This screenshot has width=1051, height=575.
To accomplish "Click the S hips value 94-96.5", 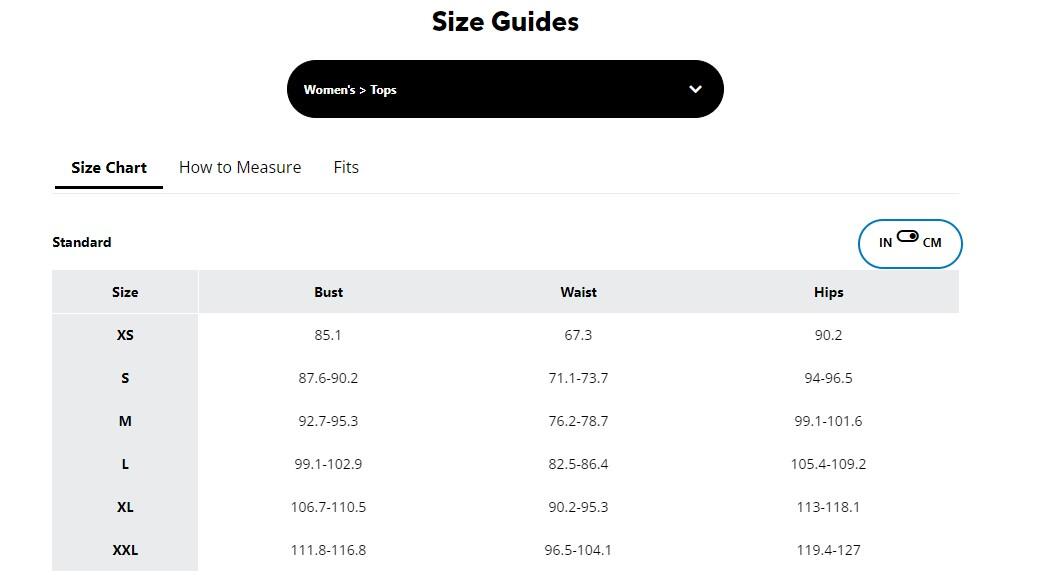I will pyautogui.click(x=828, y=378).
